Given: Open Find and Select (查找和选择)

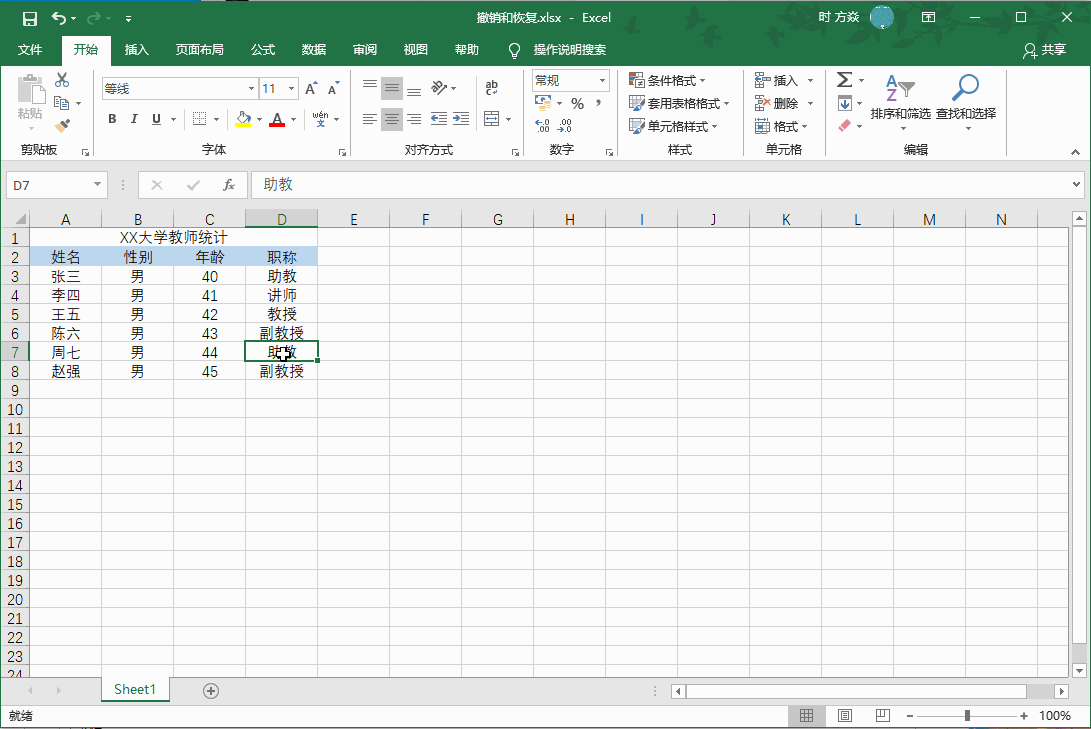Looking at the screenshot, I should point(966,103).
